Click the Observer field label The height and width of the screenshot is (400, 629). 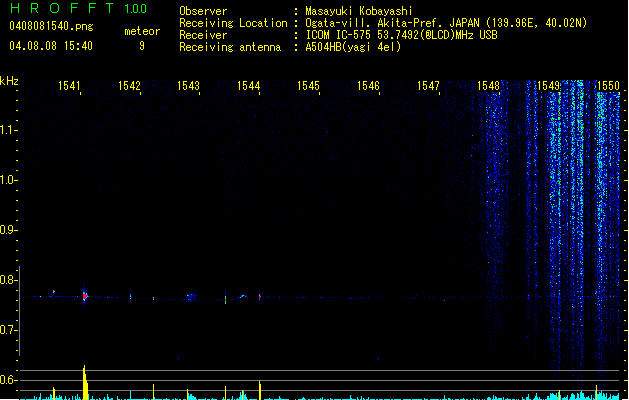[x=203, y=11]
